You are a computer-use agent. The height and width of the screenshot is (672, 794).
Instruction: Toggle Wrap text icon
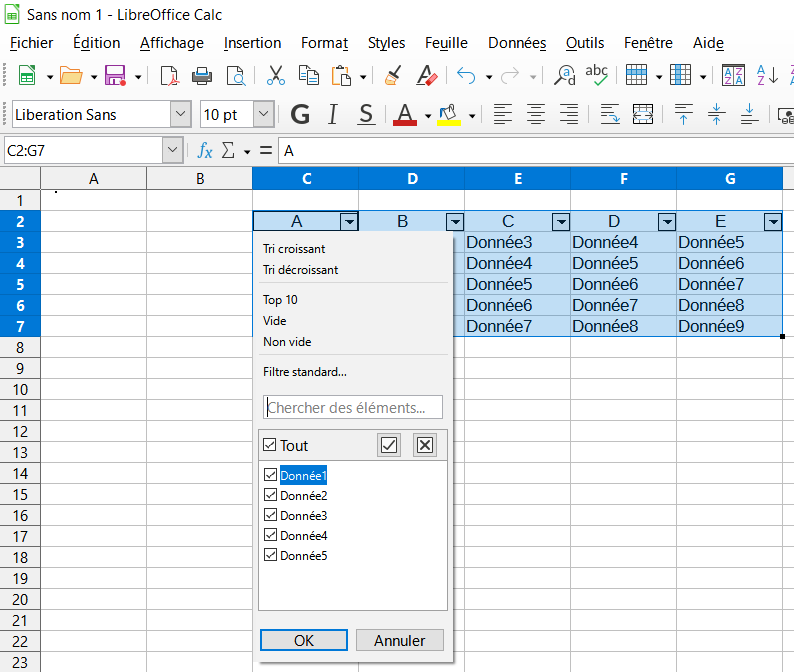pyautogui.click(x=610, y=114)
